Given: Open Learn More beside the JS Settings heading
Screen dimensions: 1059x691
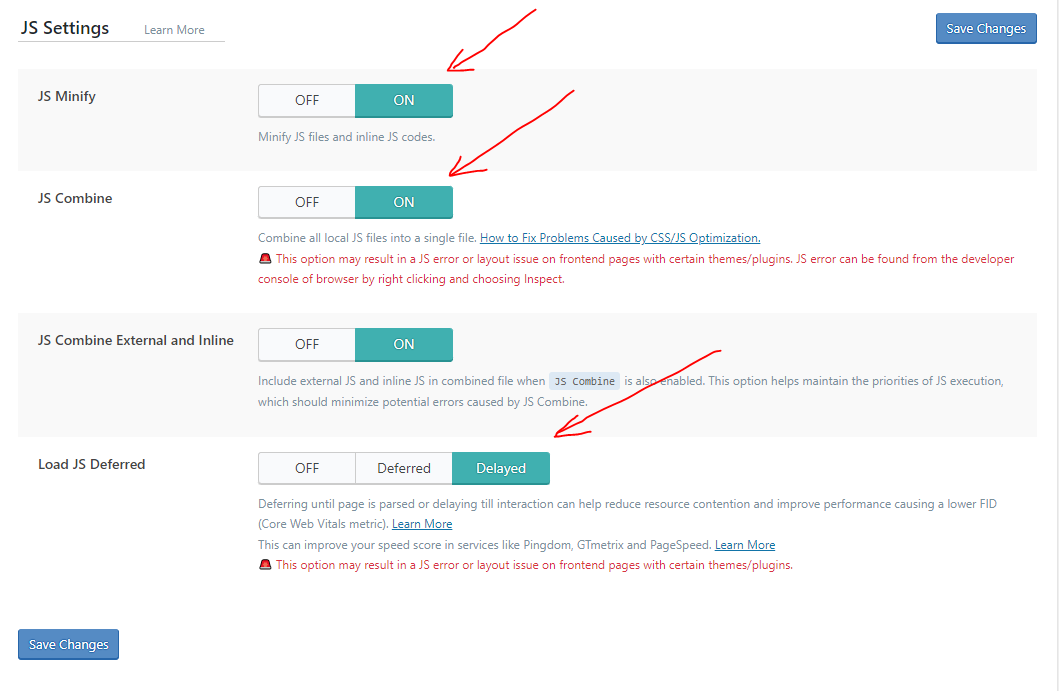Looking at the screenshot, I should pyautogui.click(x=174, y=30).
